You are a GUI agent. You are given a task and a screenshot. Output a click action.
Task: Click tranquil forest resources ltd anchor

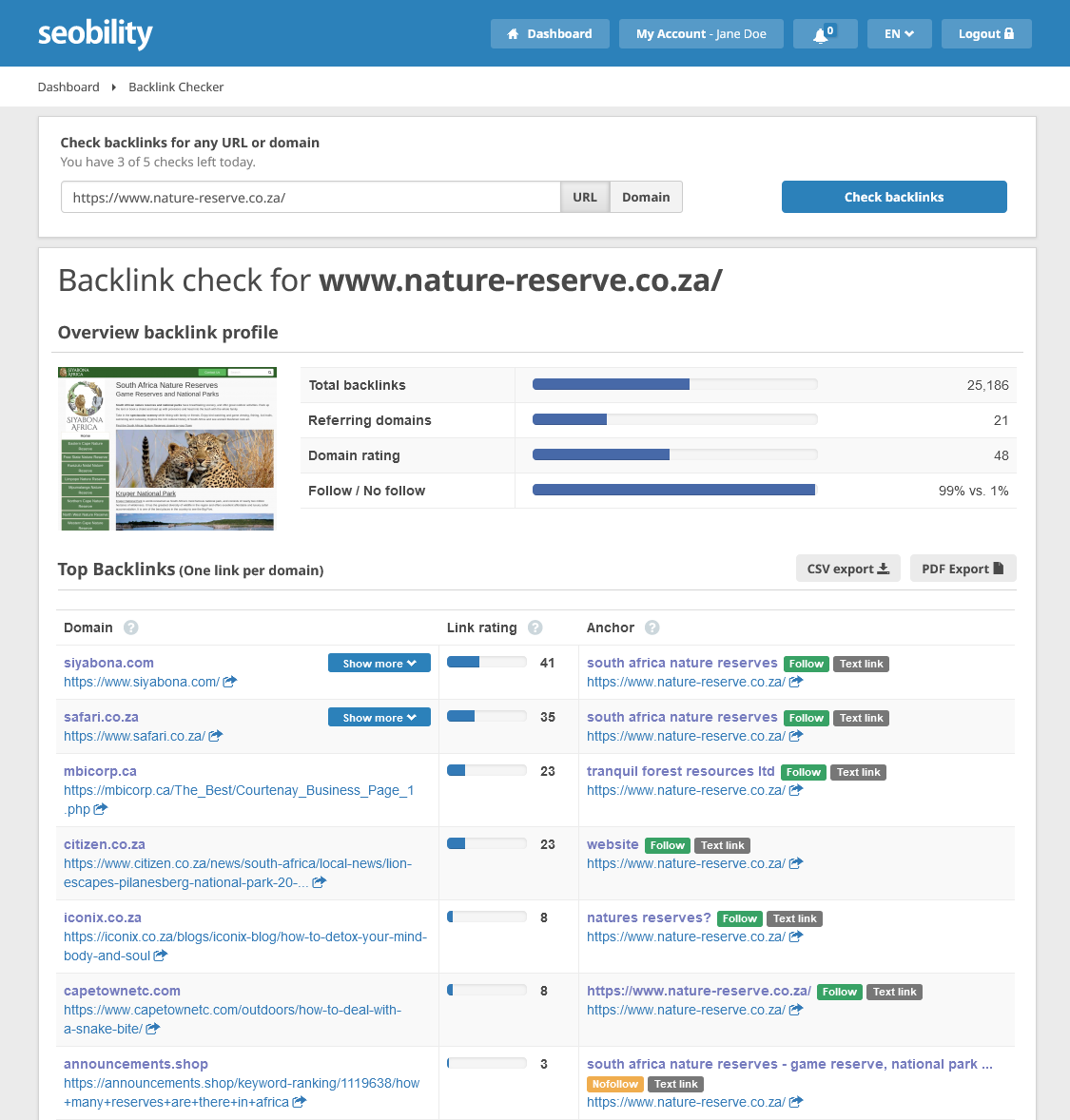tap(680, 771)
